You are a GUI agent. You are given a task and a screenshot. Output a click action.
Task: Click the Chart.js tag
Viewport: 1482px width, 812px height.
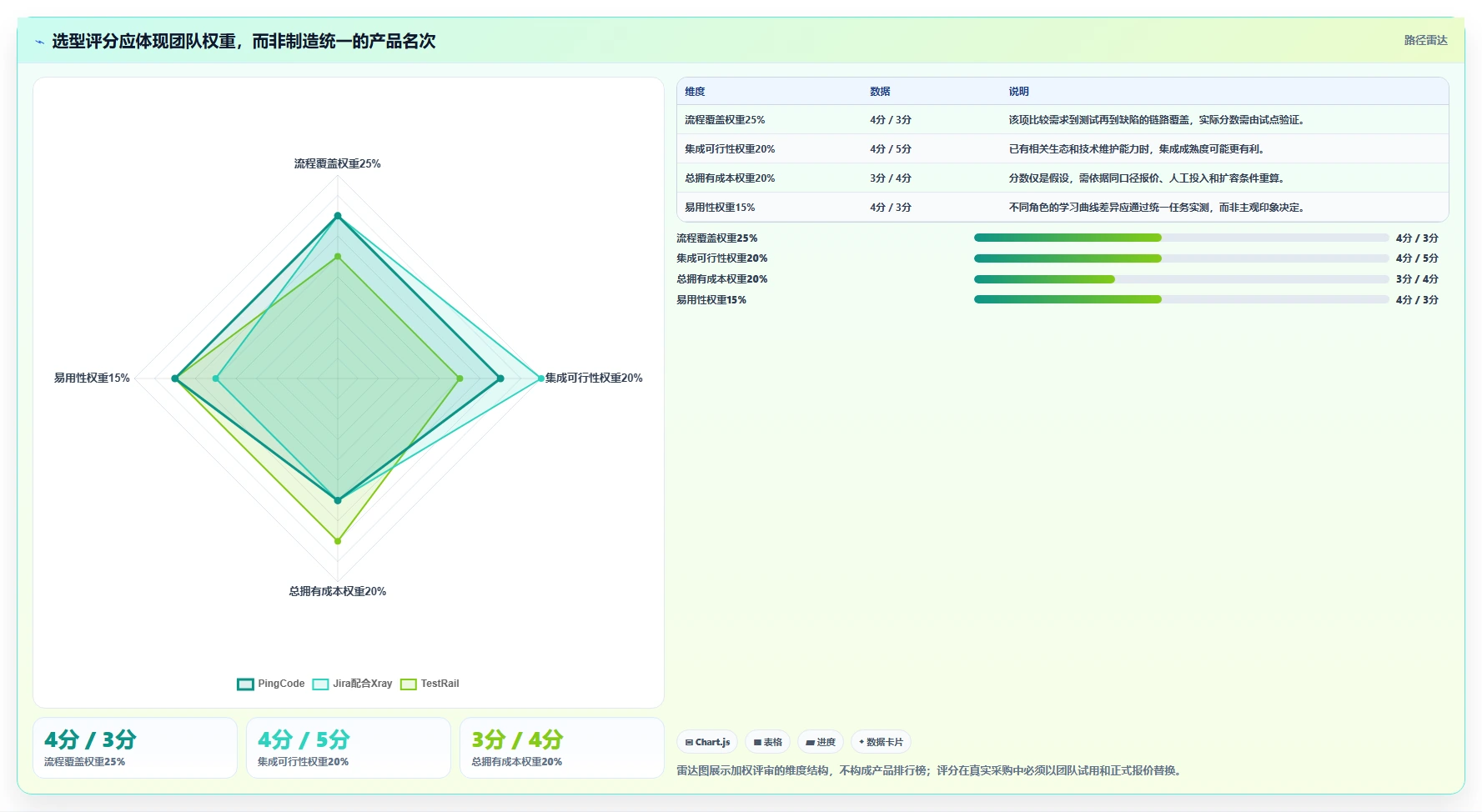click(x=707, y=742)
